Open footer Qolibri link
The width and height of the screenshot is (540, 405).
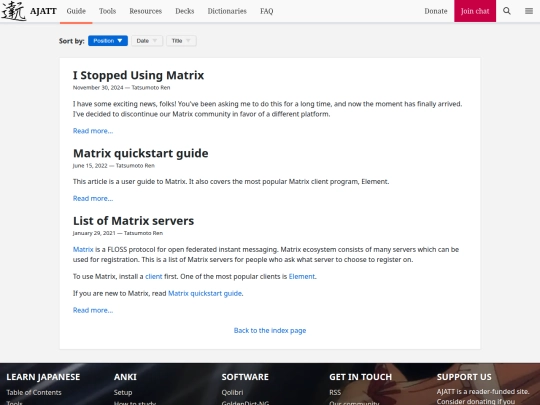click(232, 393)
